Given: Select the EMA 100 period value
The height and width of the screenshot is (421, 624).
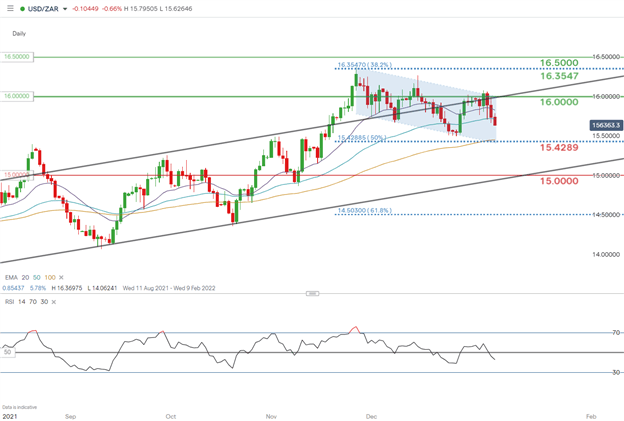Looking at the screenshot, I should coord(50,277).
